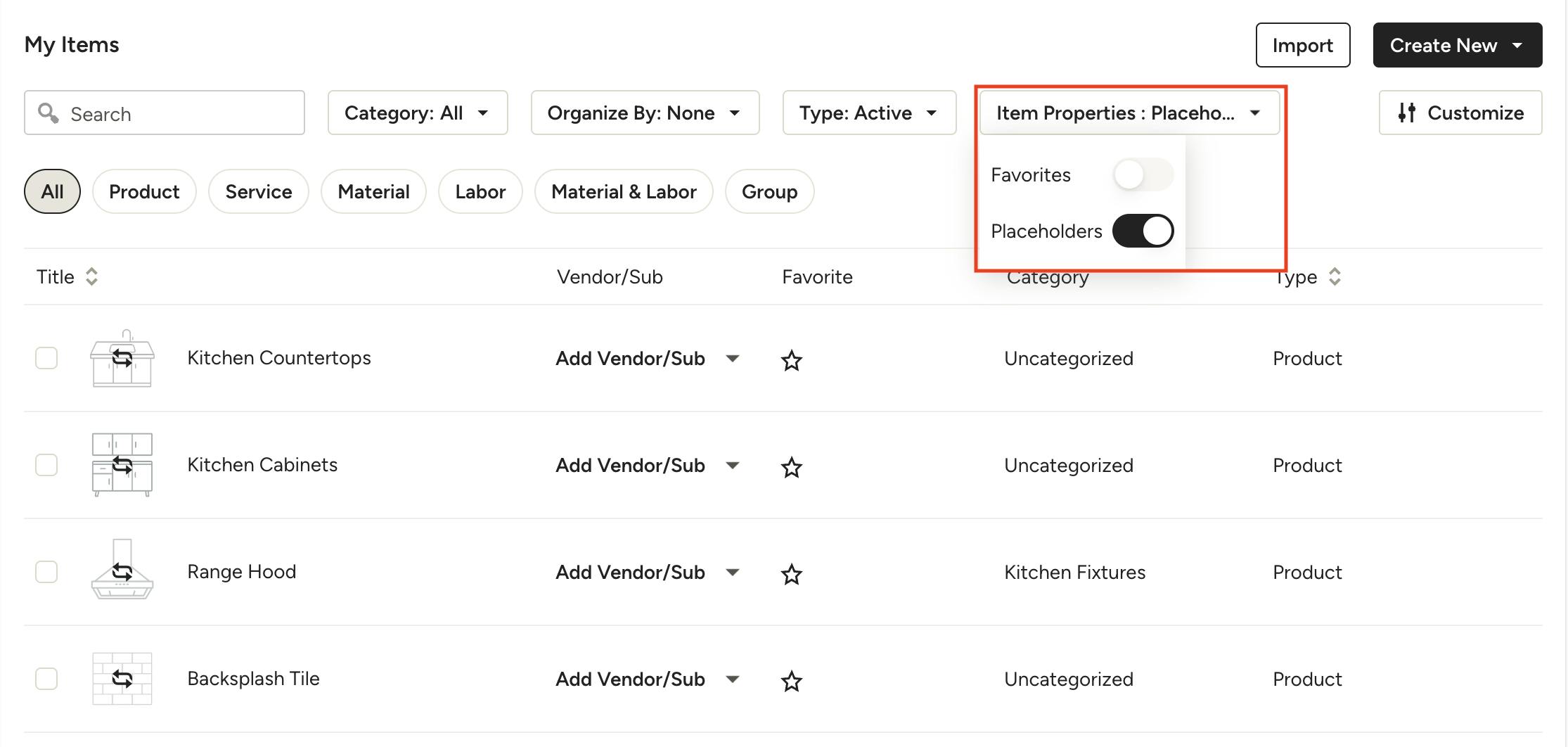This screenshot has width=1568, height=747.
Task: Open the Create New menu
Action: 1456,45
